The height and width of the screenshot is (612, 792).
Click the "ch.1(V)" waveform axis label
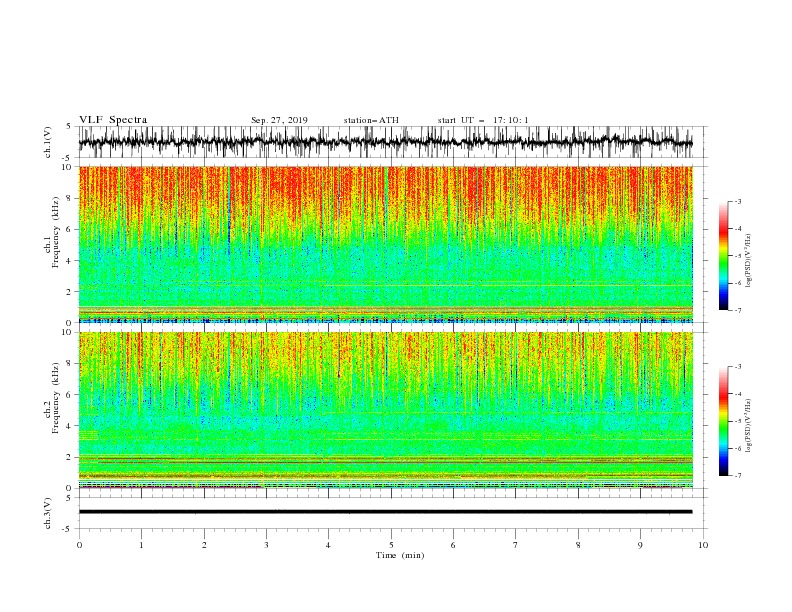point(48,142)
